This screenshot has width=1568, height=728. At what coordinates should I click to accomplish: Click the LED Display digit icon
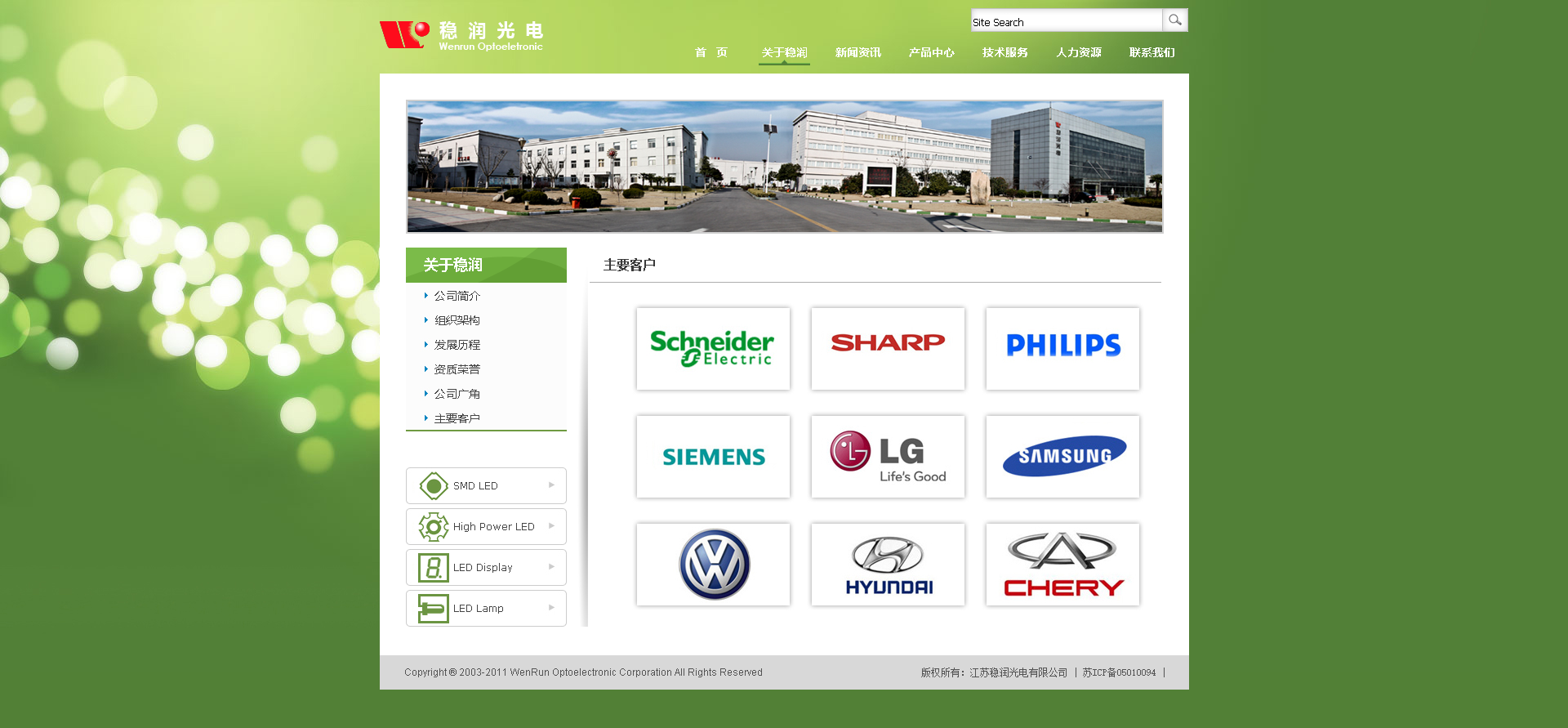(x=433, y=568)
